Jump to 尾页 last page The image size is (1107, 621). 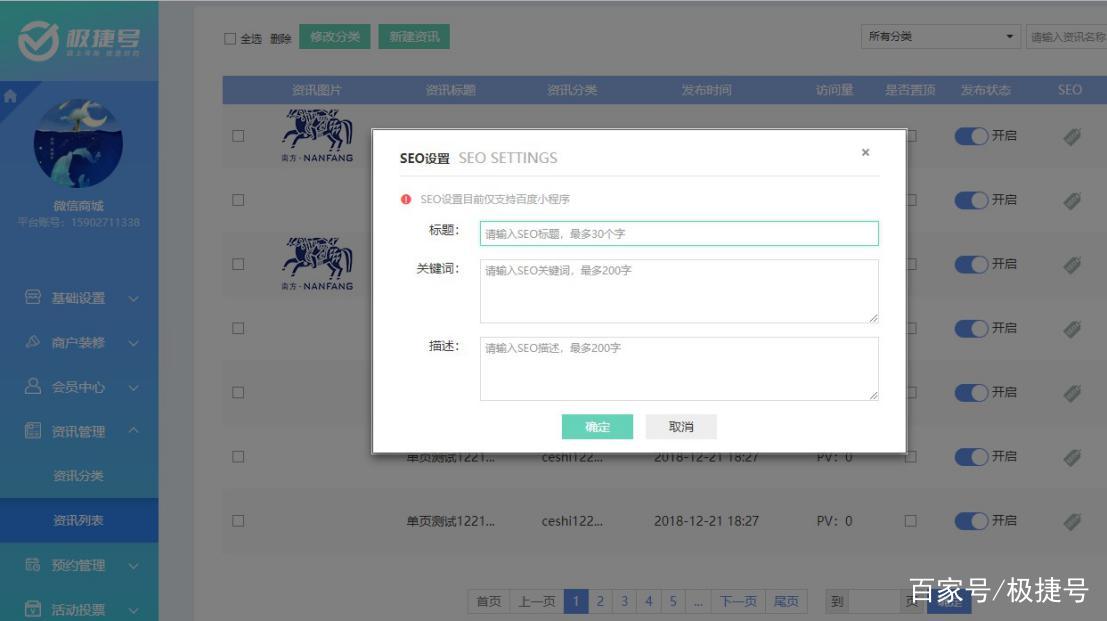coord(786,601)
